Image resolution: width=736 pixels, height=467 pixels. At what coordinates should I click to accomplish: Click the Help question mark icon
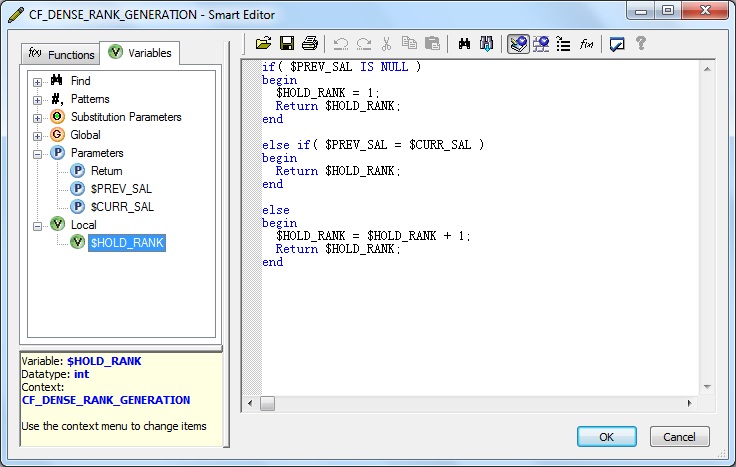641,44
